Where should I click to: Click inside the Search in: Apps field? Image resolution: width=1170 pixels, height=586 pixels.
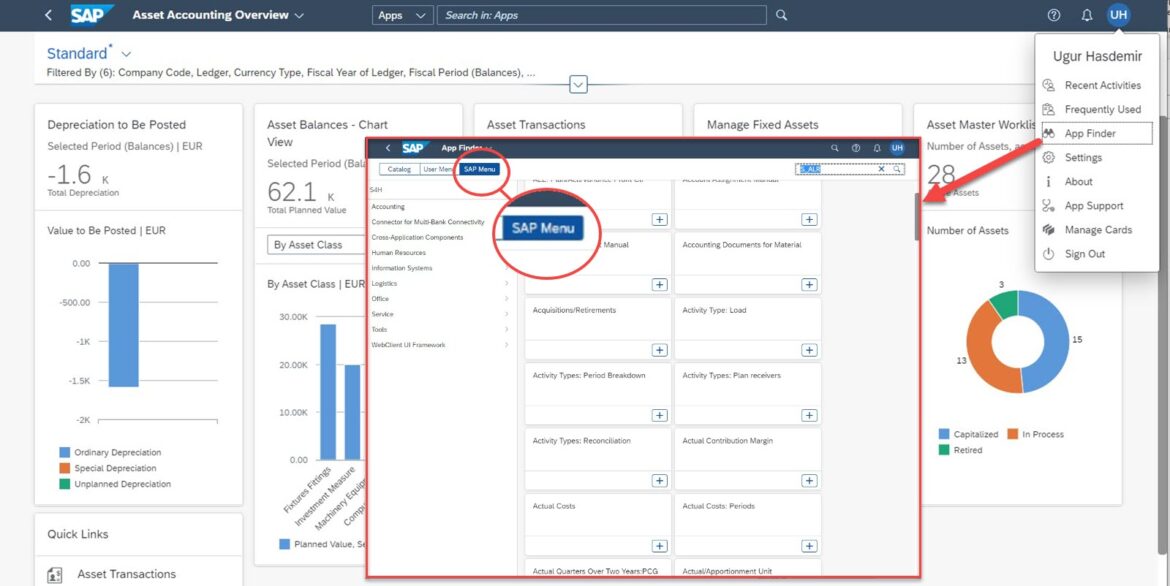[600, 15]
